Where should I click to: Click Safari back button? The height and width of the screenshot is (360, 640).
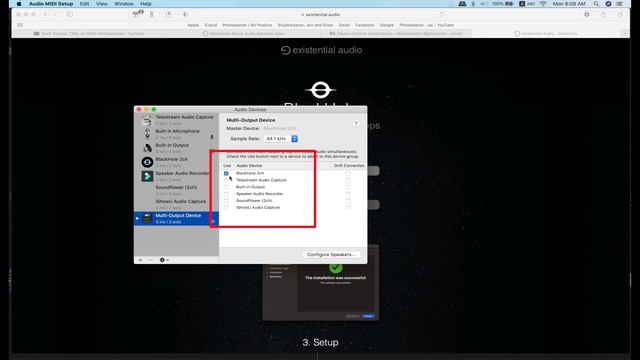45,14
